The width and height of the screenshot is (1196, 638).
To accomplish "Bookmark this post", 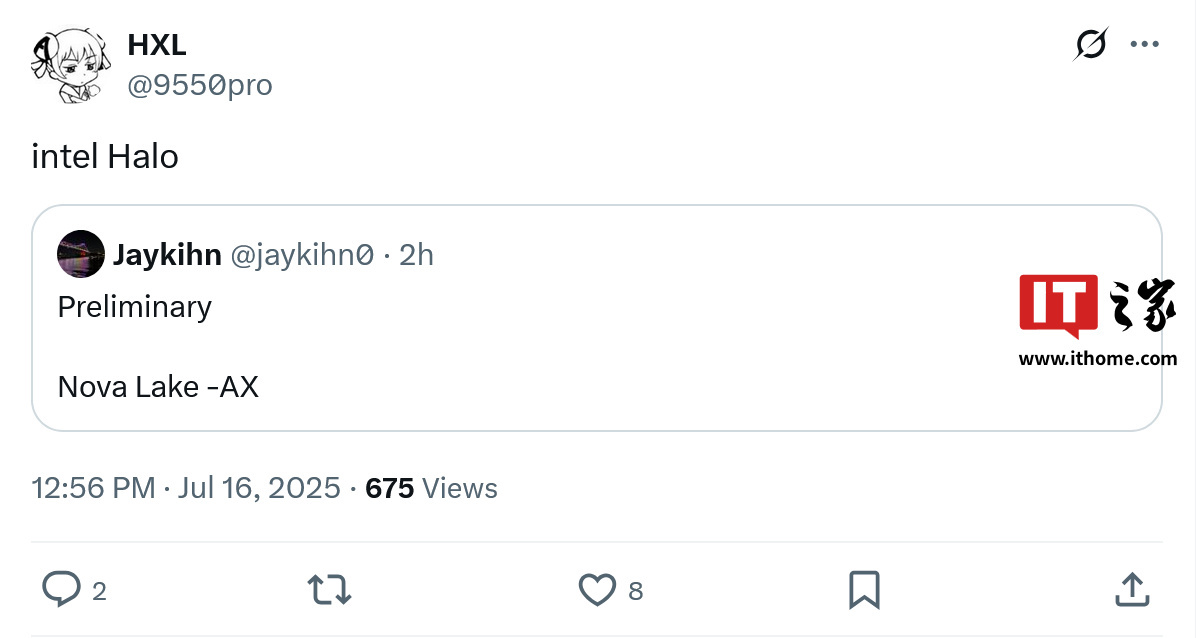I will click(x=864, y=589).
